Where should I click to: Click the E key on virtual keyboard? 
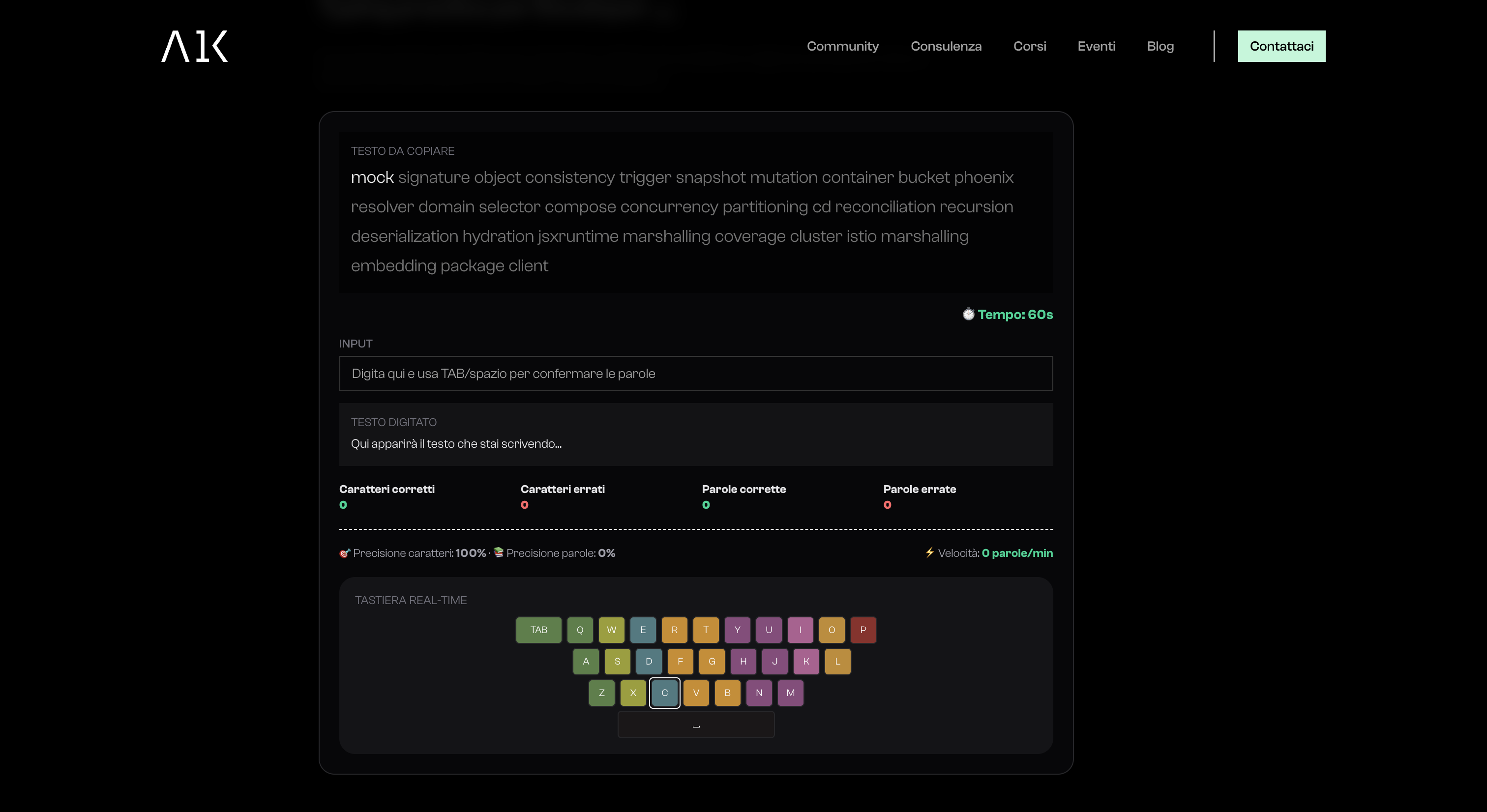(x=643, y=630)
